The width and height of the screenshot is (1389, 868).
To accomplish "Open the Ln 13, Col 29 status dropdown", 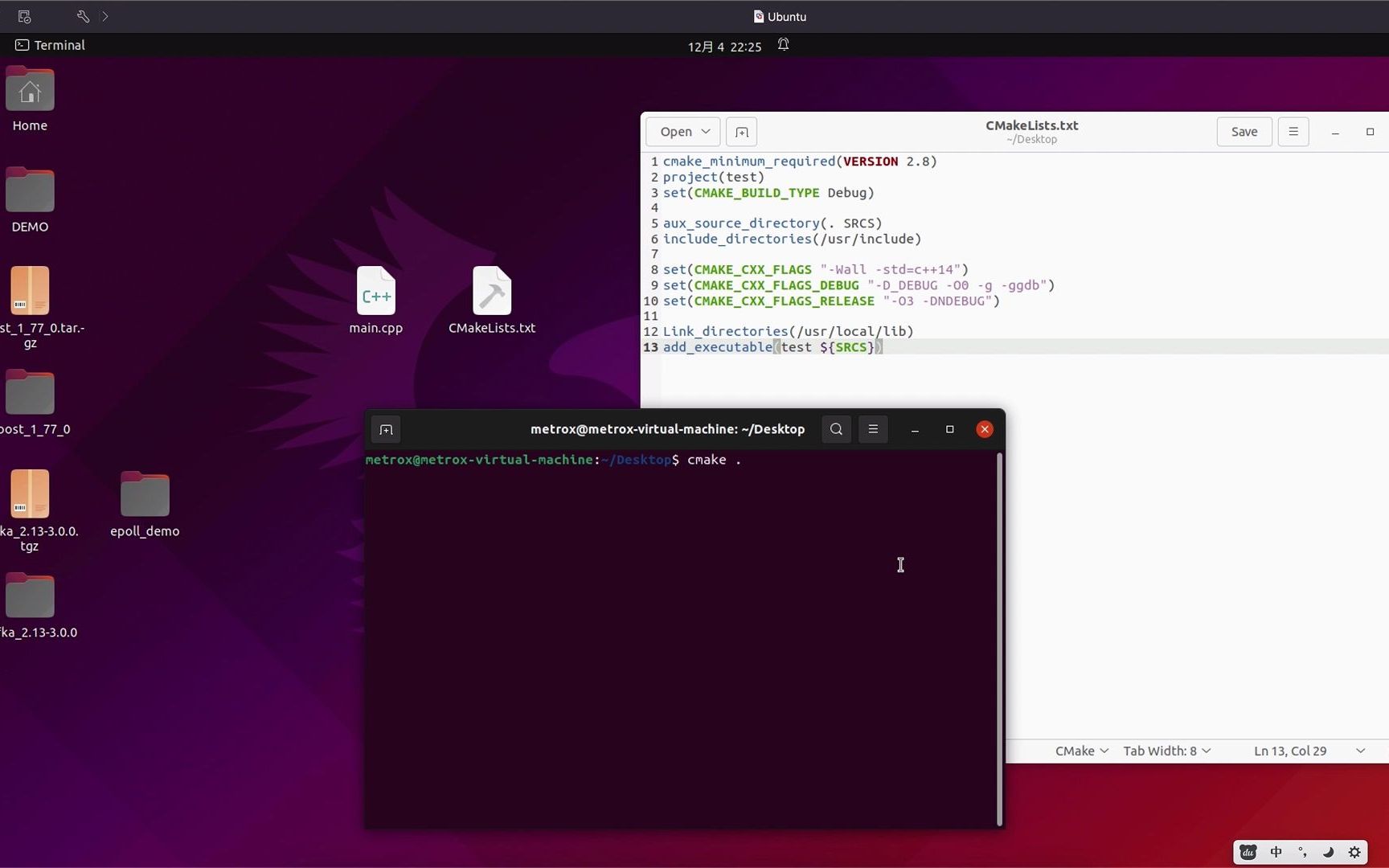I will pos(1309,751).
